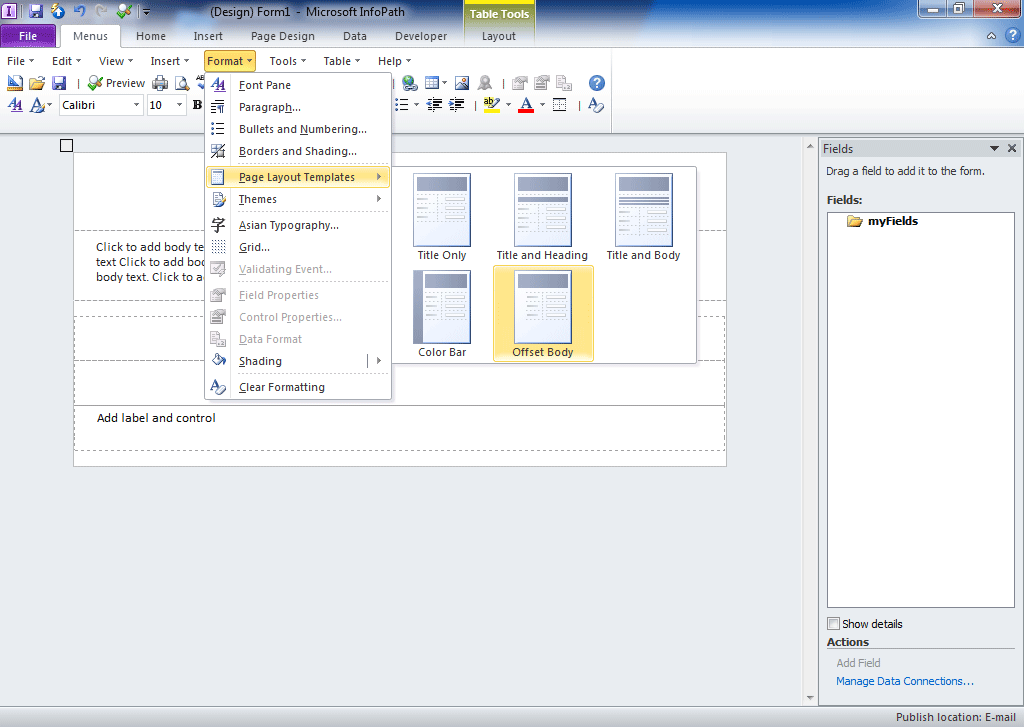1024x727 pixels.
Task: Click the Design a Form toolbar icon
Action: point(14,83)
